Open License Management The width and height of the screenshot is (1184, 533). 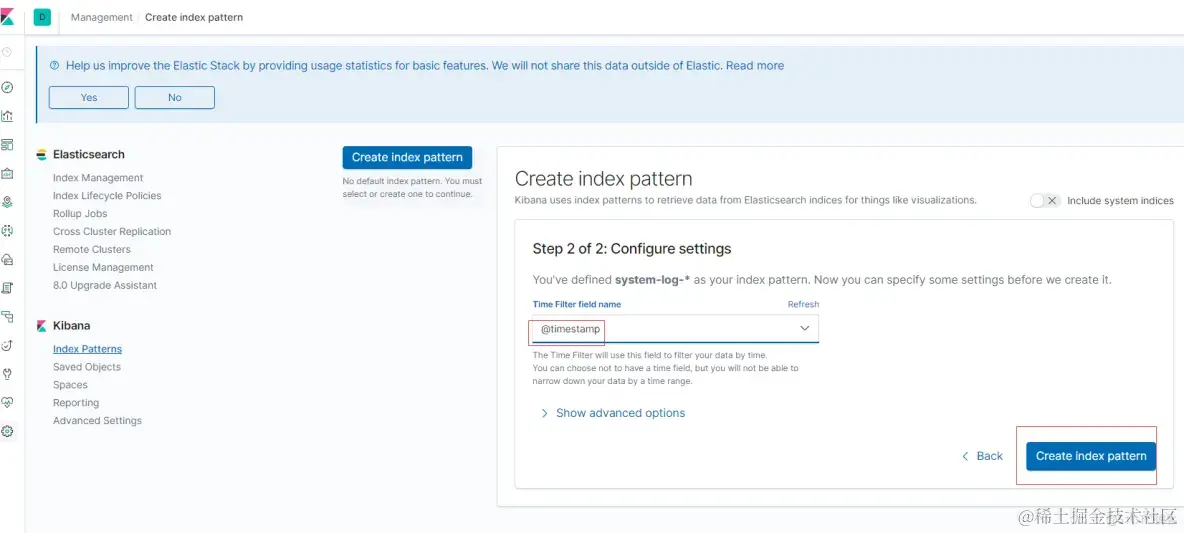click(103, 267)
